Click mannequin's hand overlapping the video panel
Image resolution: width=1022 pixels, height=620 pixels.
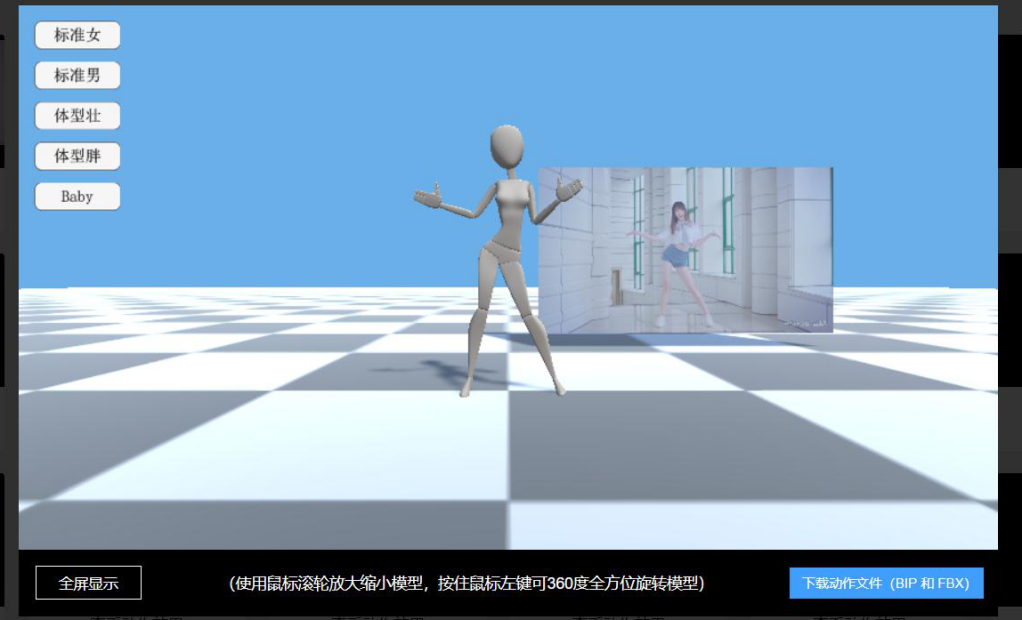click(x=568, y=189)
